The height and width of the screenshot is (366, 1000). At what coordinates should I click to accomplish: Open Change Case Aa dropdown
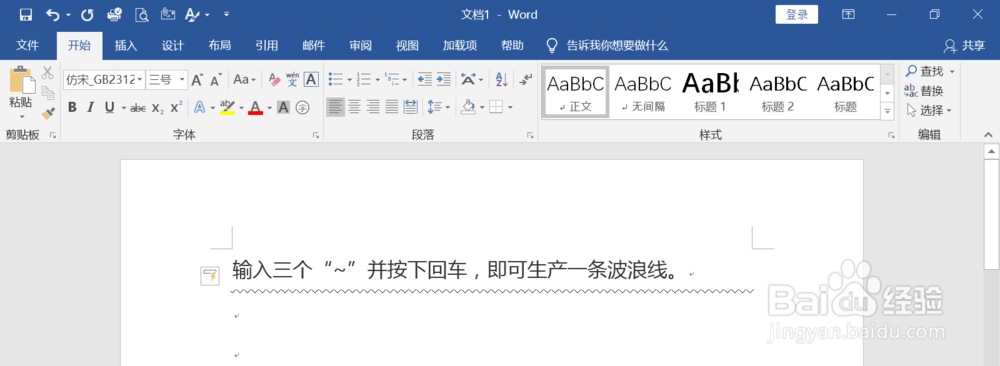[x=245, y=80]
